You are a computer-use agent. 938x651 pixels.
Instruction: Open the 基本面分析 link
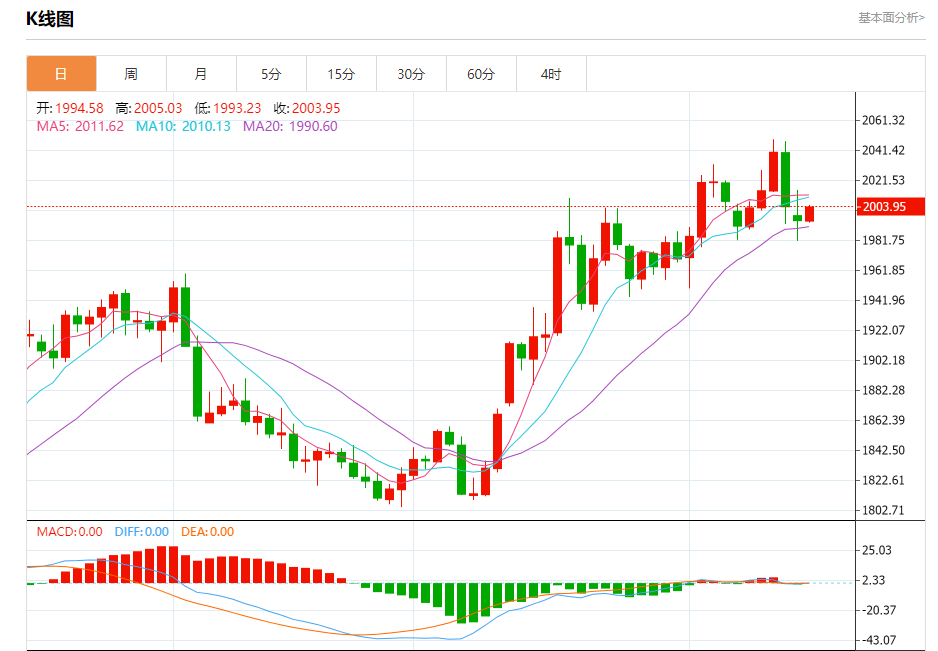coord(891,18)
